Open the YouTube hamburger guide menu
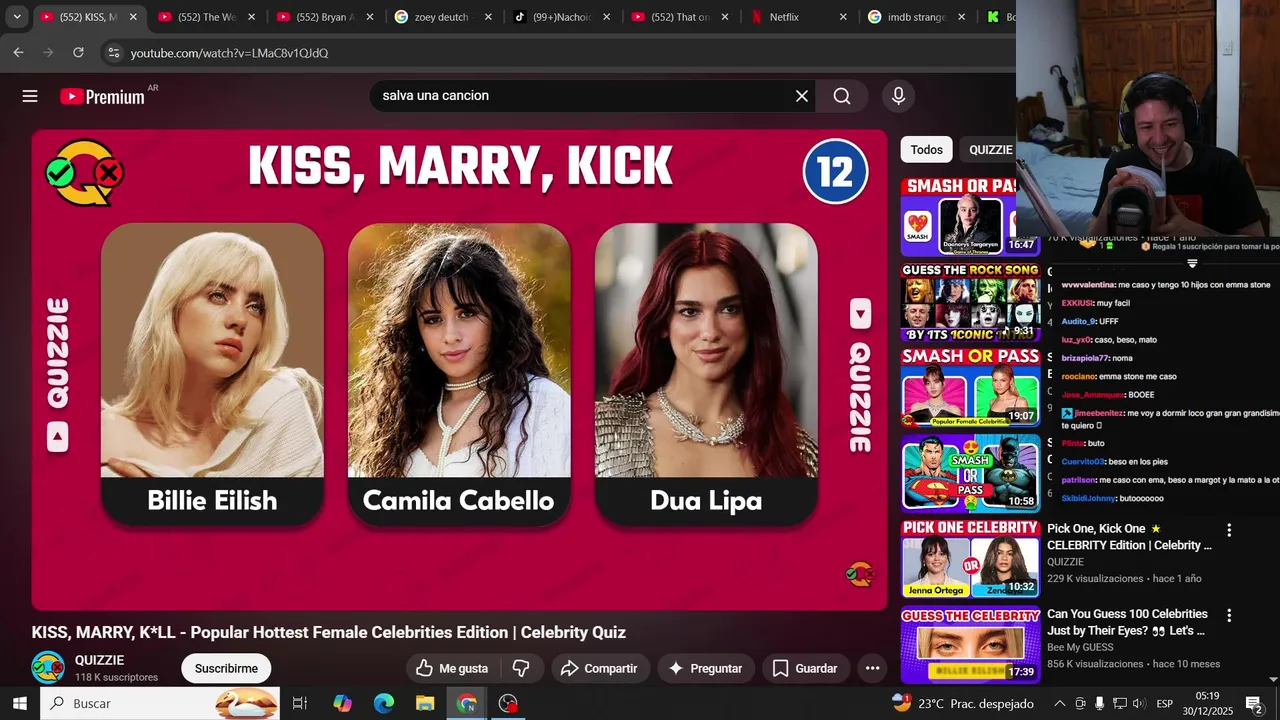The height and width of the screenshot is (720, 1280). 30,96
